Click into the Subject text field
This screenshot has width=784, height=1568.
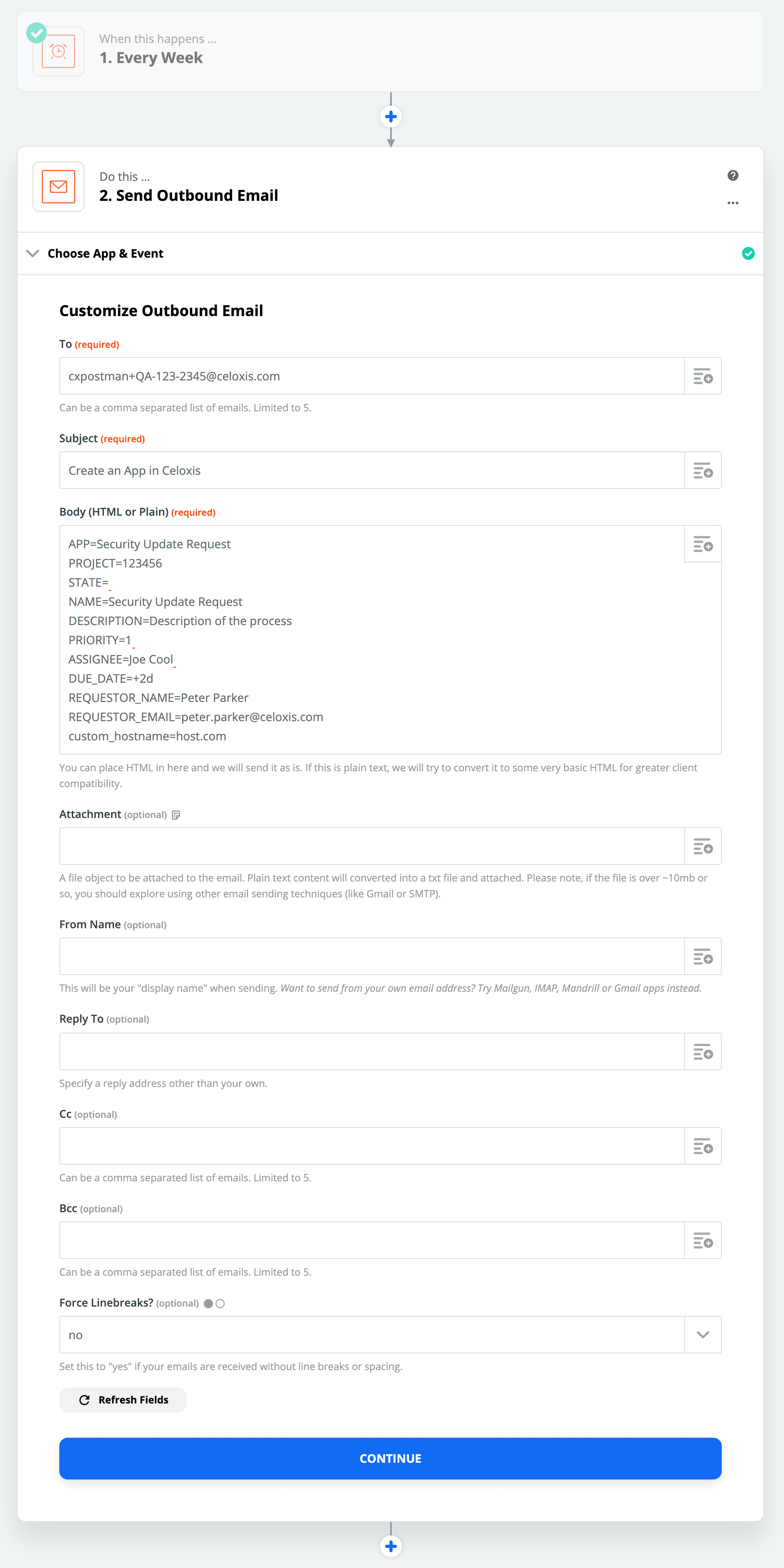point(371,471)
